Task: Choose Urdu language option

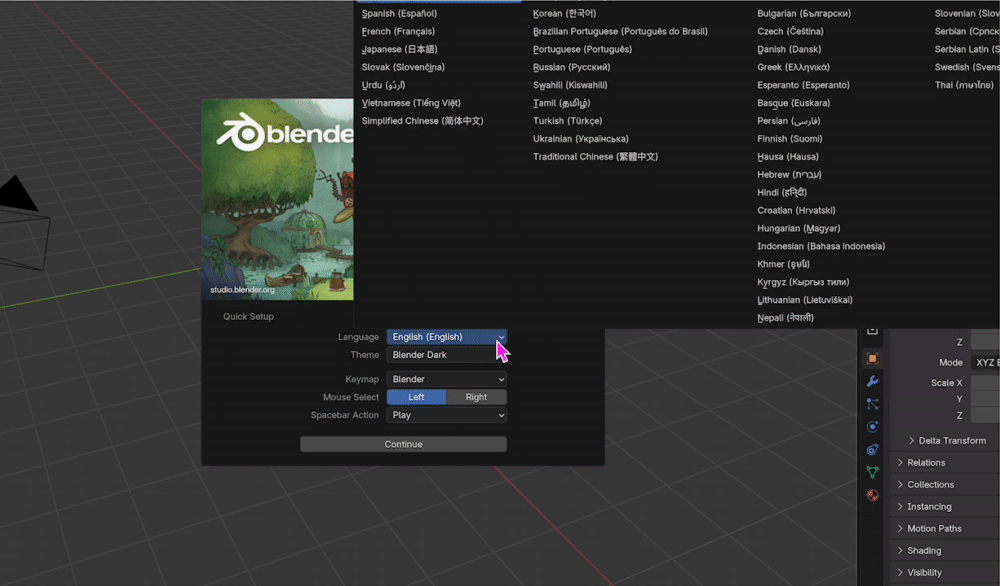Action: click(x=383, y=85)
